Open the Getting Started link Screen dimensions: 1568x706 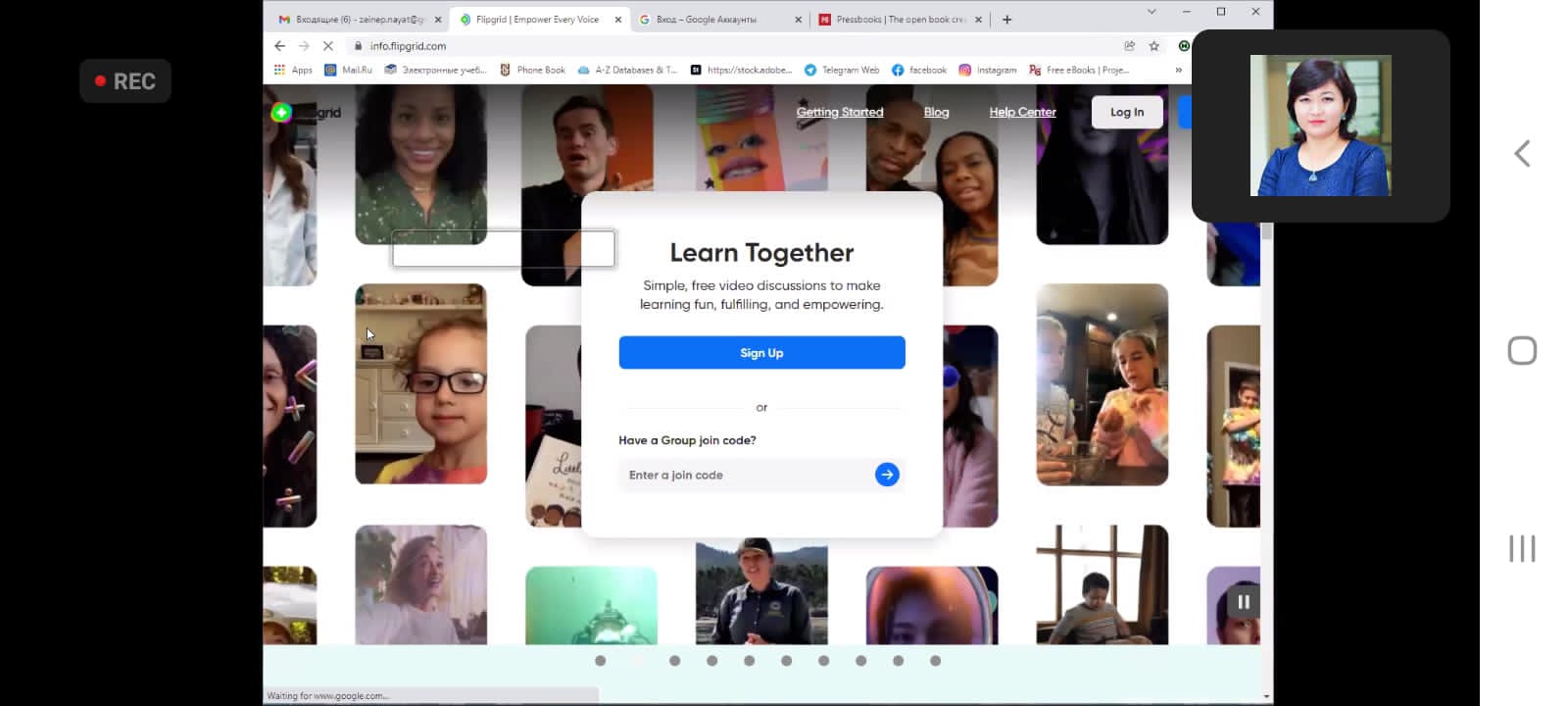[x=839, y=112]
